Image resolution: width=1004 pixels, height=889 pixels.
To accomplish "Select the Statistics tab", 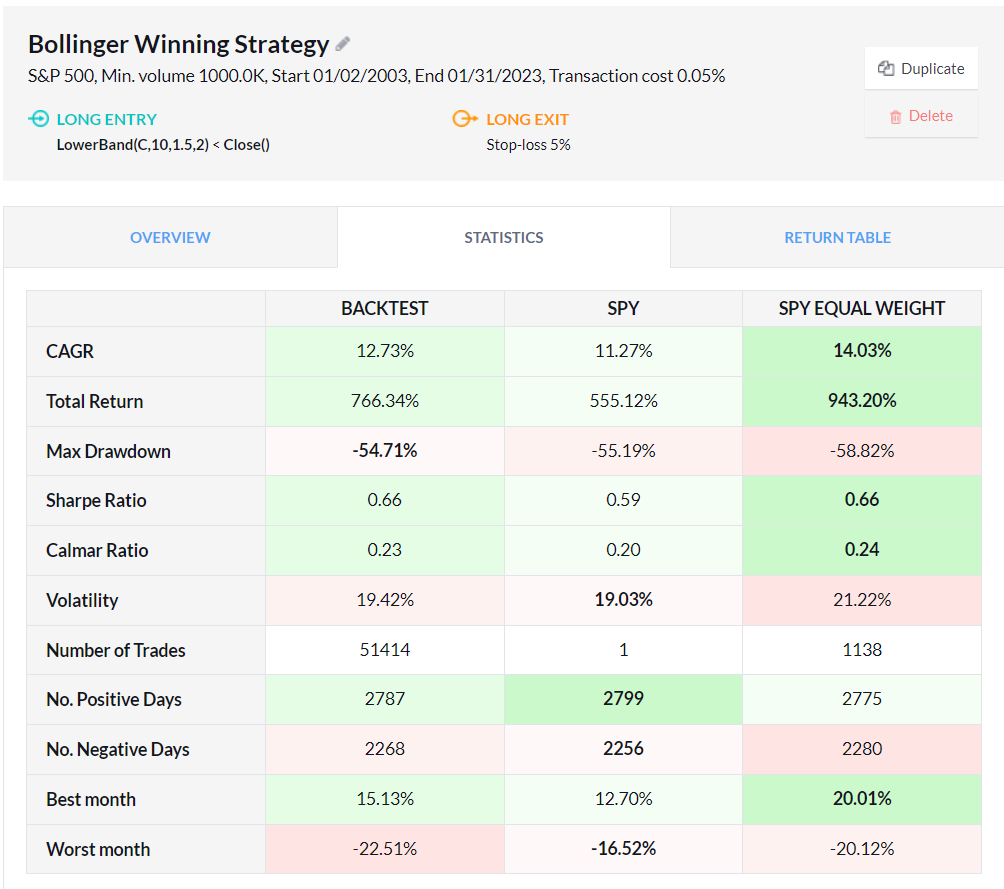I will tap(504, 237).
